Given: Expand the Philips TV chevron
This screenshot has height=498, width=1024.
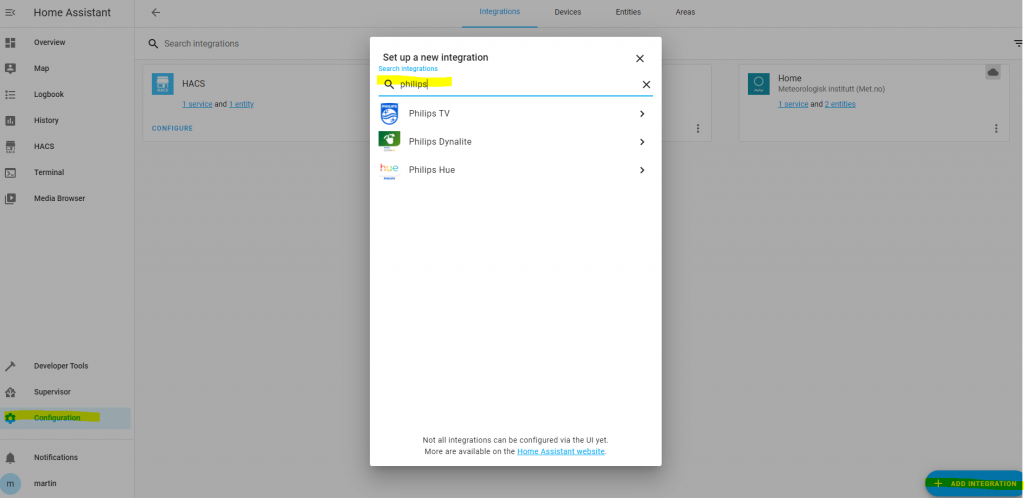Looking at the screenshot, I should click(x=642, y=114).
